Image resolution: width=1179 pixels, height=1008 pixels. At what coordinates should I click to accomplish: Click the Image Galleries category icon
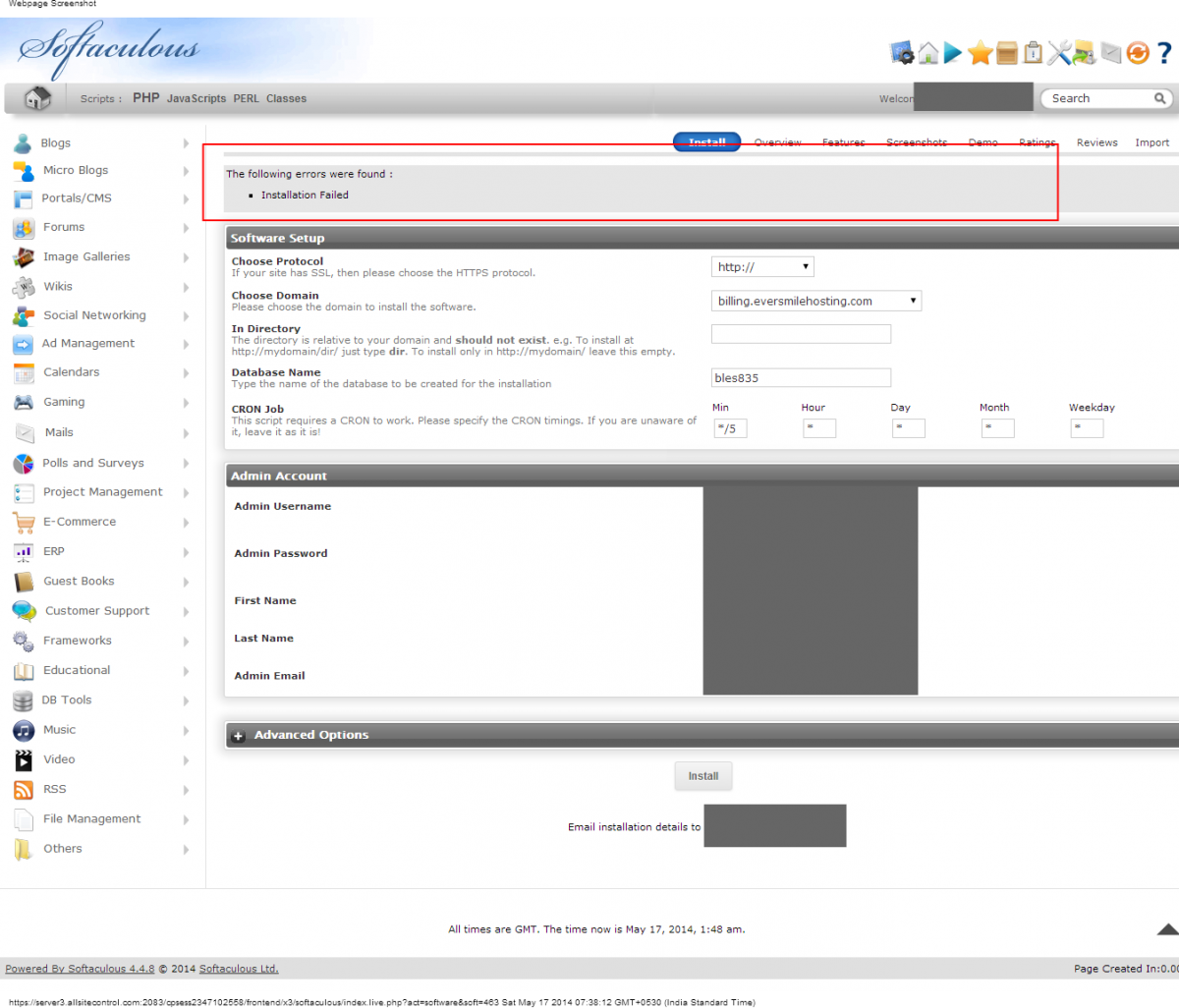coord(23,257)
